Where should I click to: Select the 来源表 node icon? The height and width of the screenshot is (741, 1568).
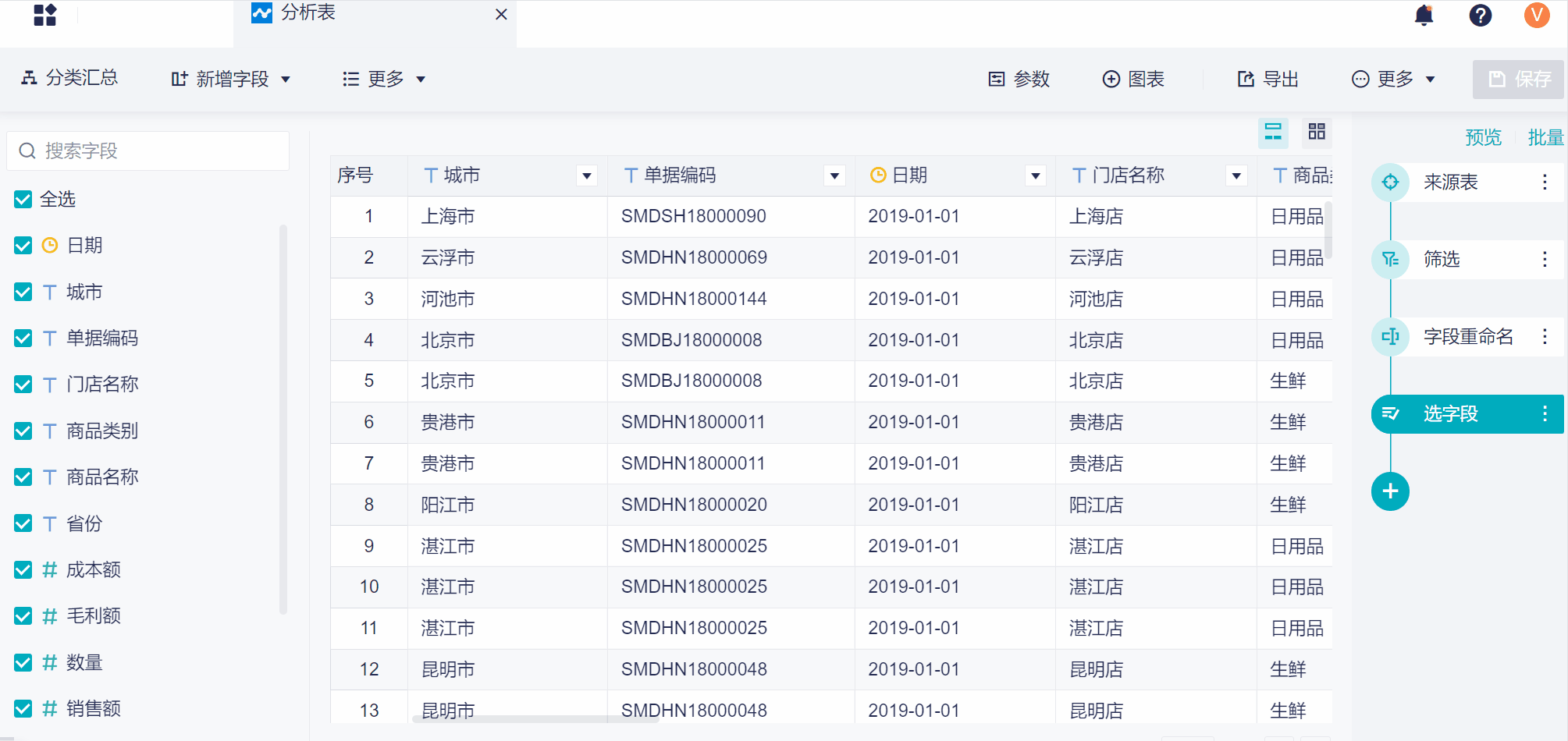1390,182
